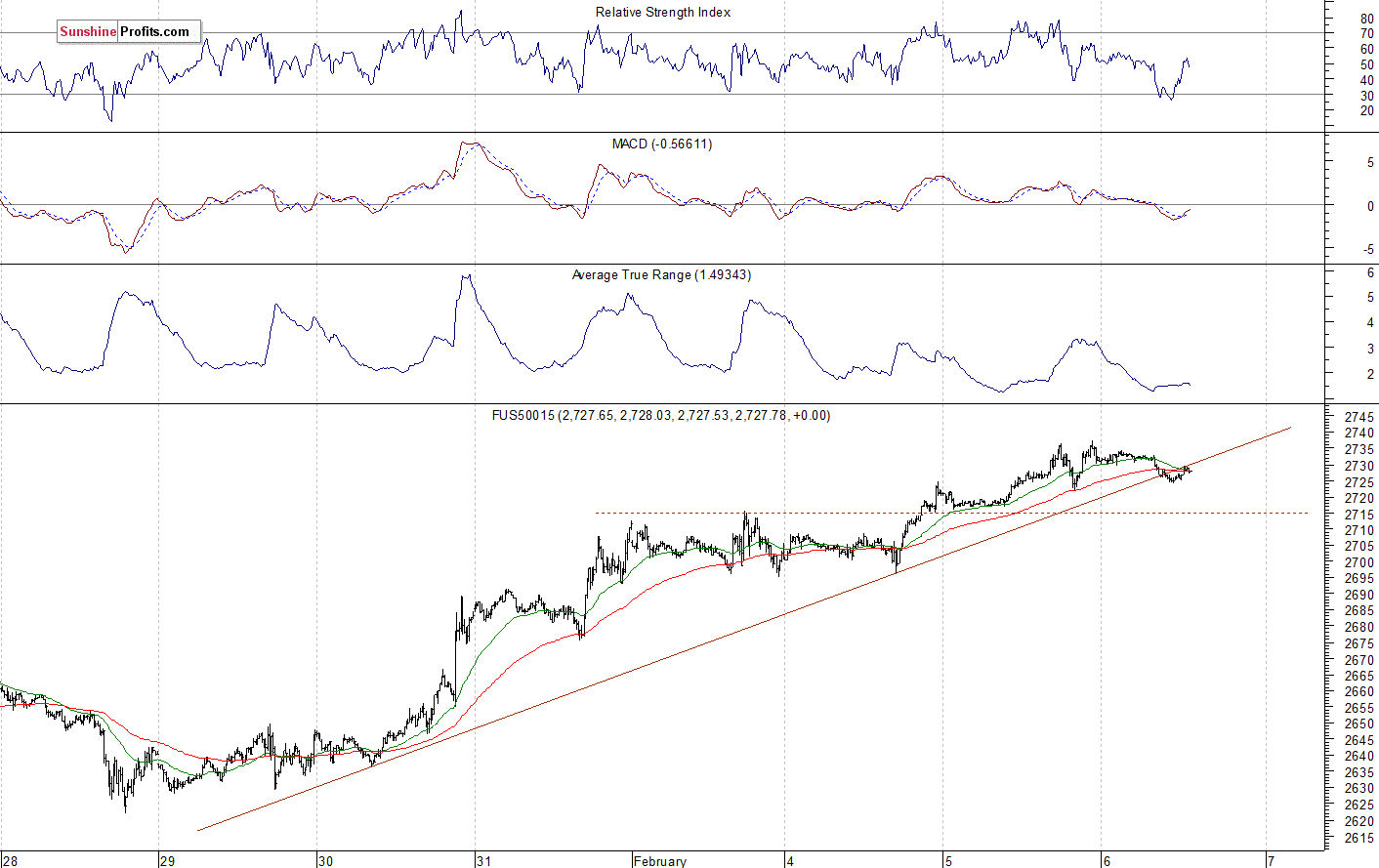The height and width of the screenshot is (868, 1379).
Task: Click the RSI 30 scale label
Action: pyautogui.click(x=1367, y=96)
